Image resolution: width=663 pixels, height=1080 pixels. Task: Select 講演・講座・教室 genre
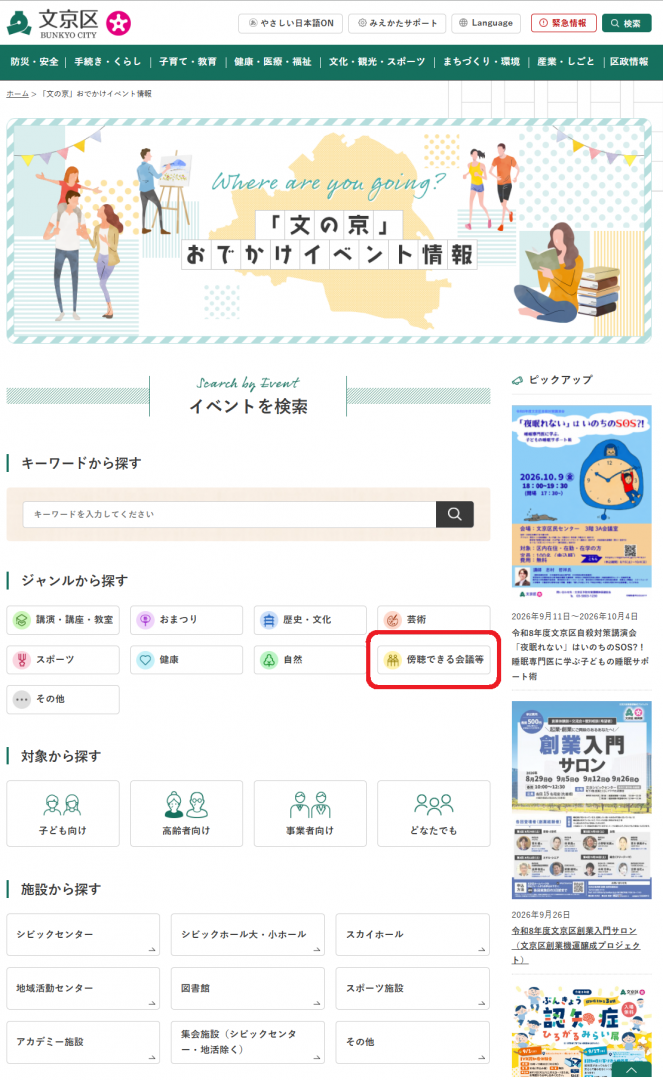click(63, 620)
